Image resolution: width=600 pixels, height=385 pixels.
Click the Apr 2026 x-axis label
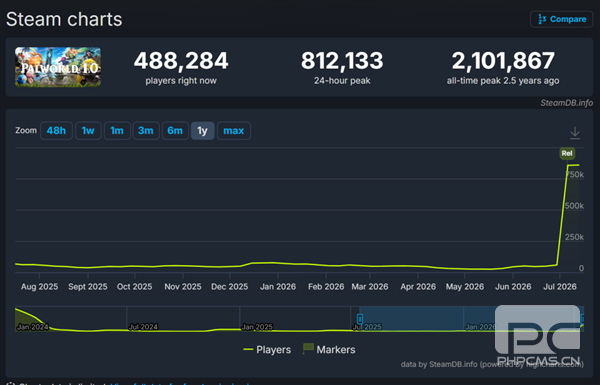tap(418, 287)
